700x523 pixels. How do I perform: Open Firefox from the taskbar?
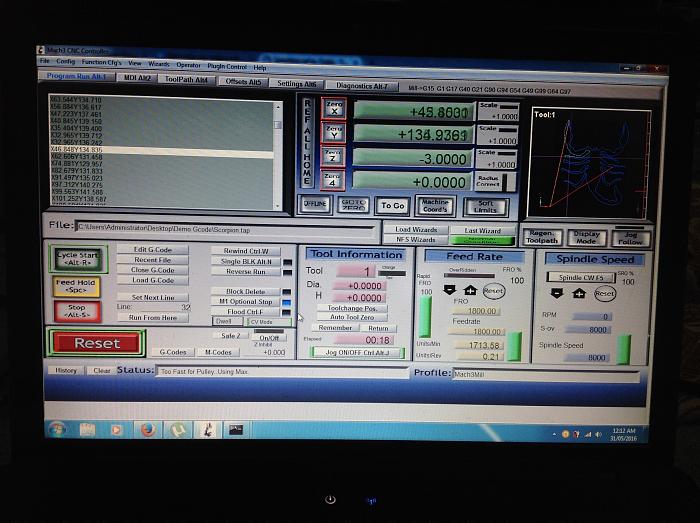147,430
